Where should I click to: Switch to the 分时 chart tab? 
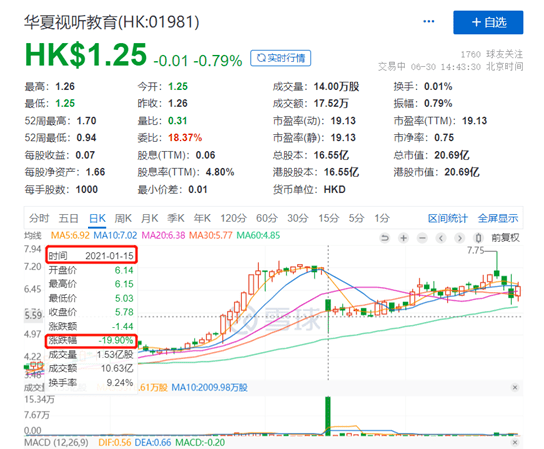pos(39,218)
